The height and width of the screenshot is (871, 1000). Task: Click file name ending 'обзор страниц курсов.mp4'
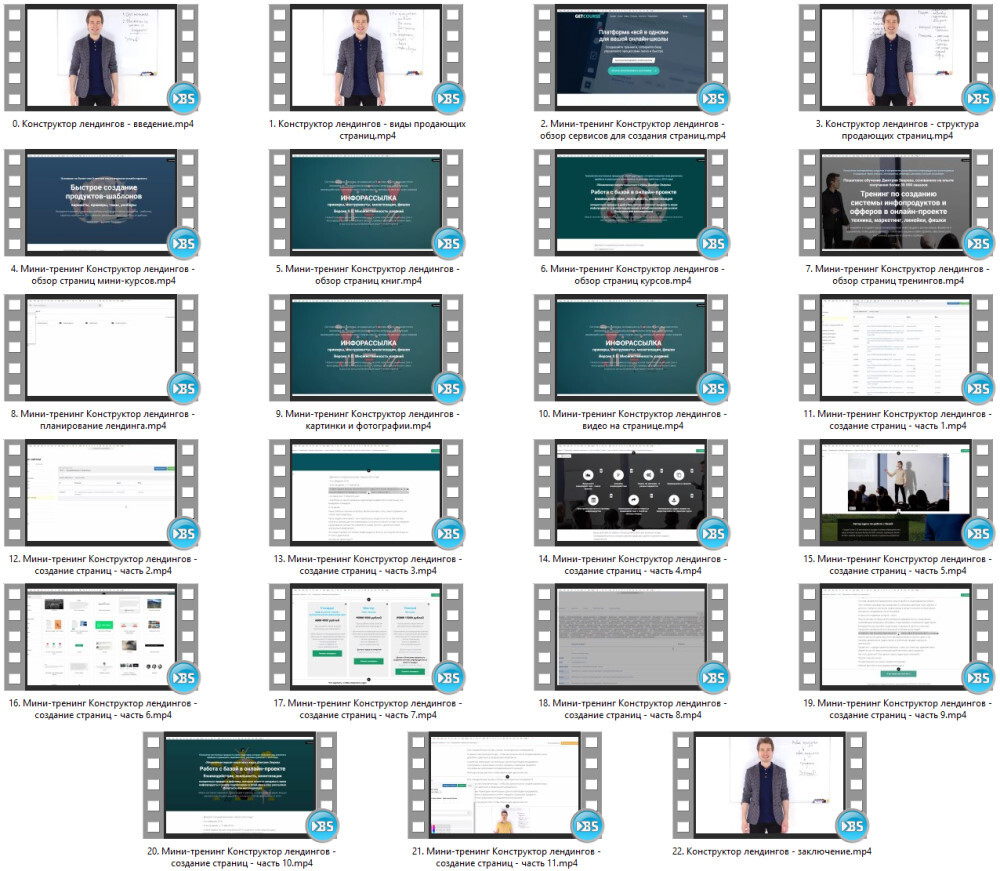pos(632,275)
